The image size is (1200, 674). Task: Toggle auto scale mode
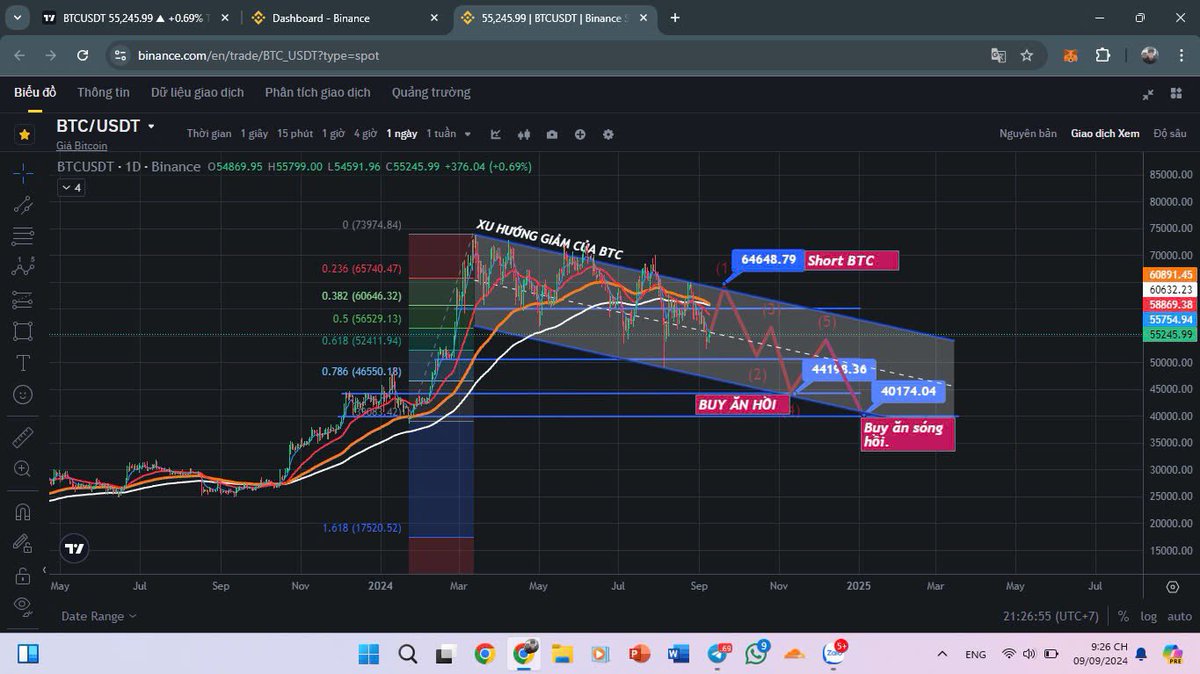[x=1179, y=617]
